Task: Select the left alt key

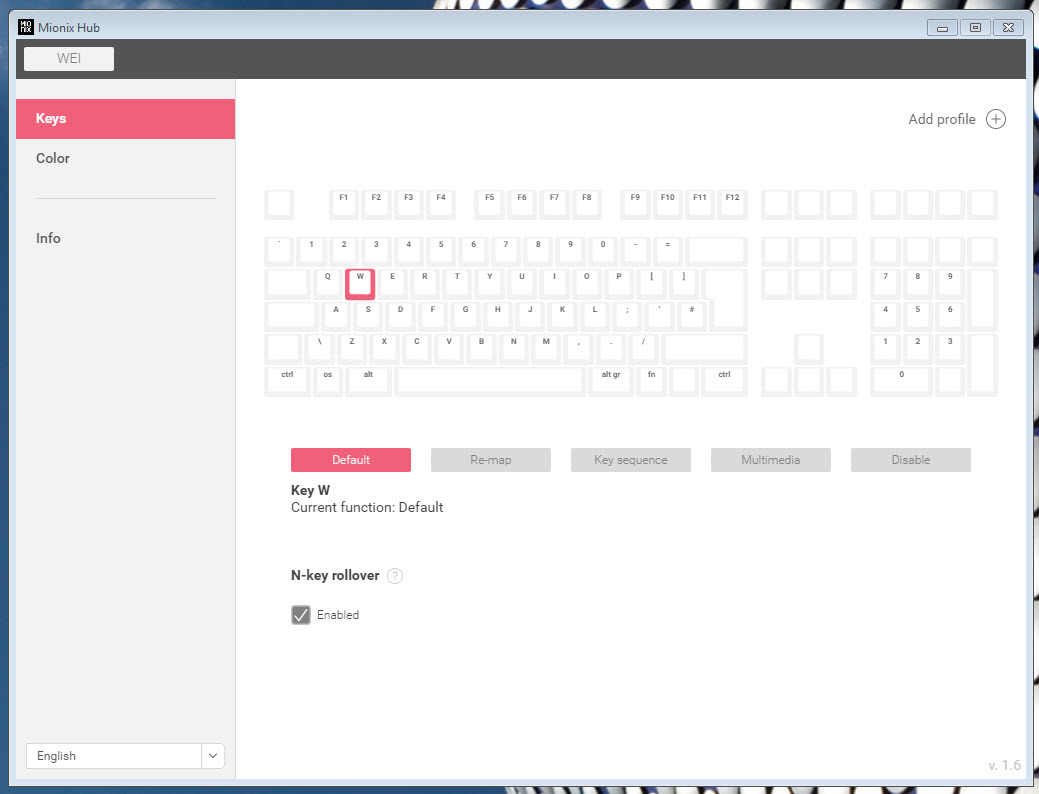Action: coord(368,382)
